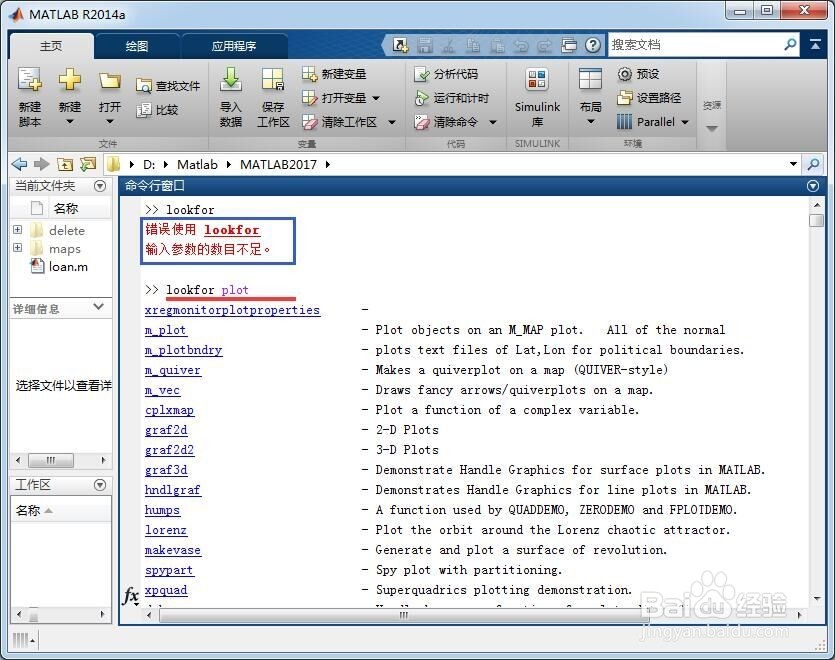The image size is (835, 660).
Task: Click 保存工作区 (Save Workspace) icon
Action: click(273, 80)
